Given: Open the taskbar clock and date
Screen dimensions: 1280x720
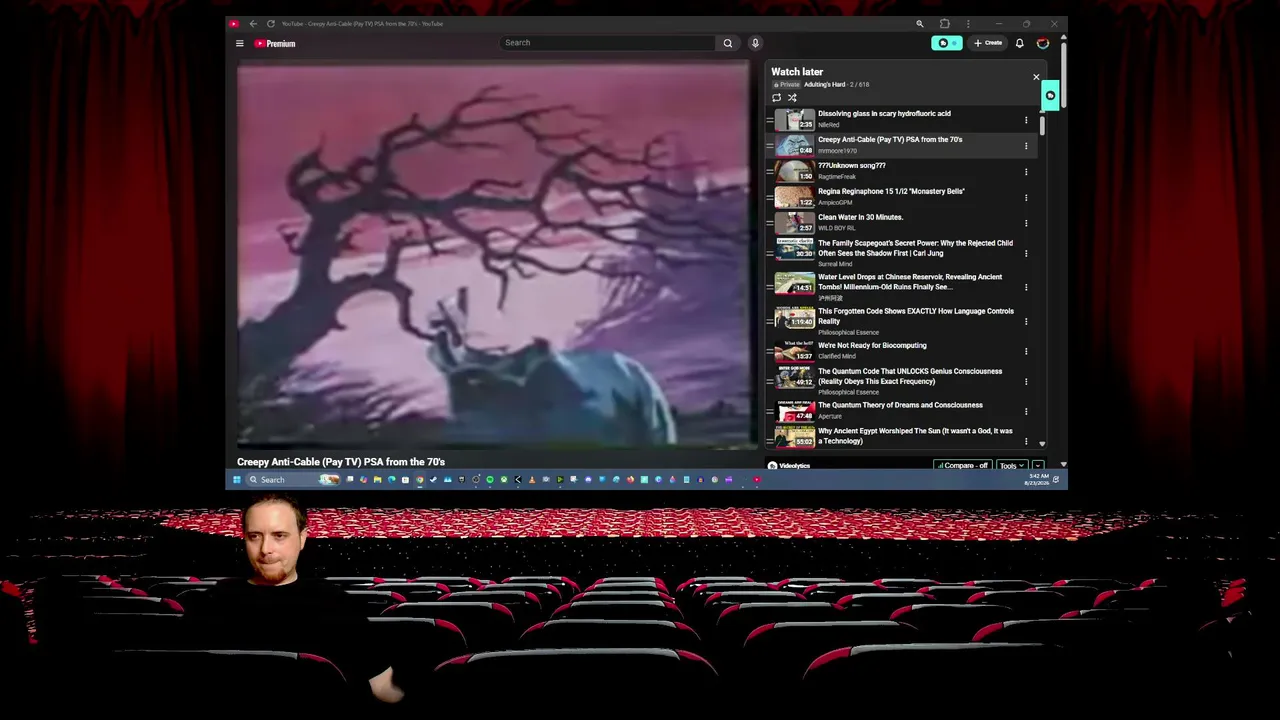Looking at the screenshot, I should (1035, 480).
